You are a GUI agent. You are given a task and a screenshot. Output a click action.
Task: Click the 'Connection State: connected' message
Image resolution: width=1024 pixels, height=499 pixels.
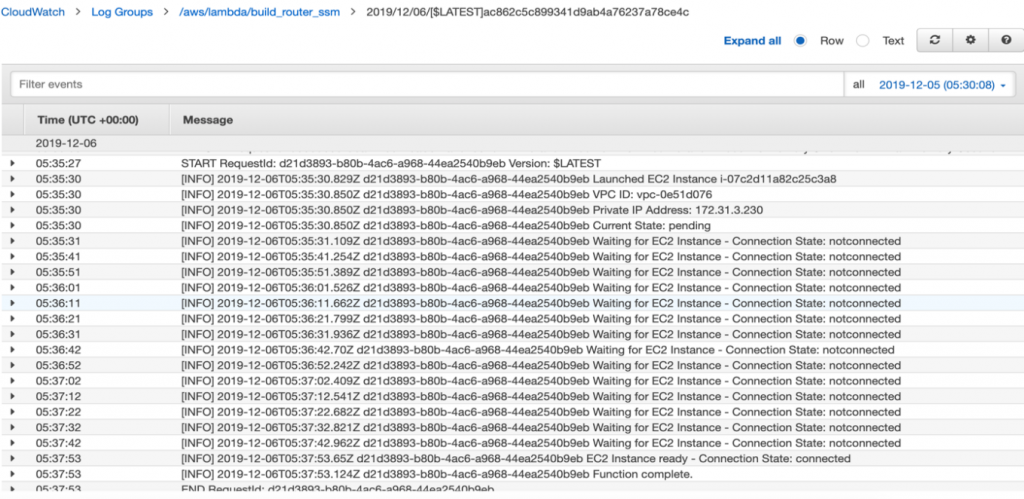pyautogui.click(x=775, y=459)
